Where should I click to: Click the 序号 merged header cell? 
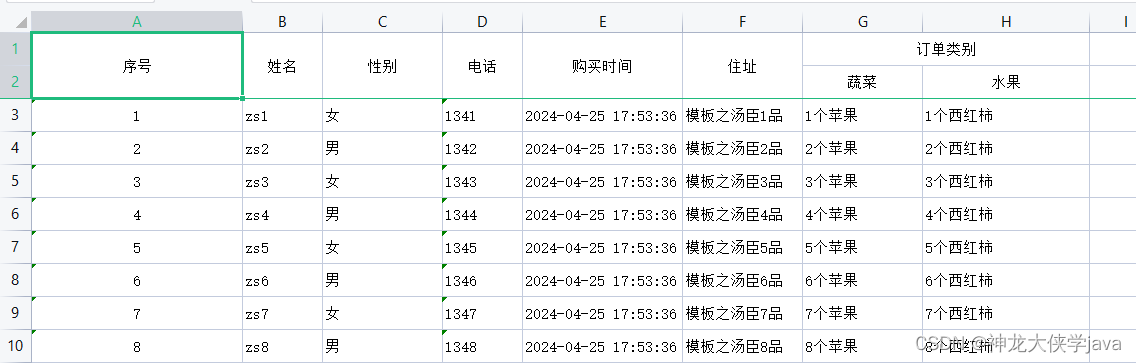pos(137,66)
